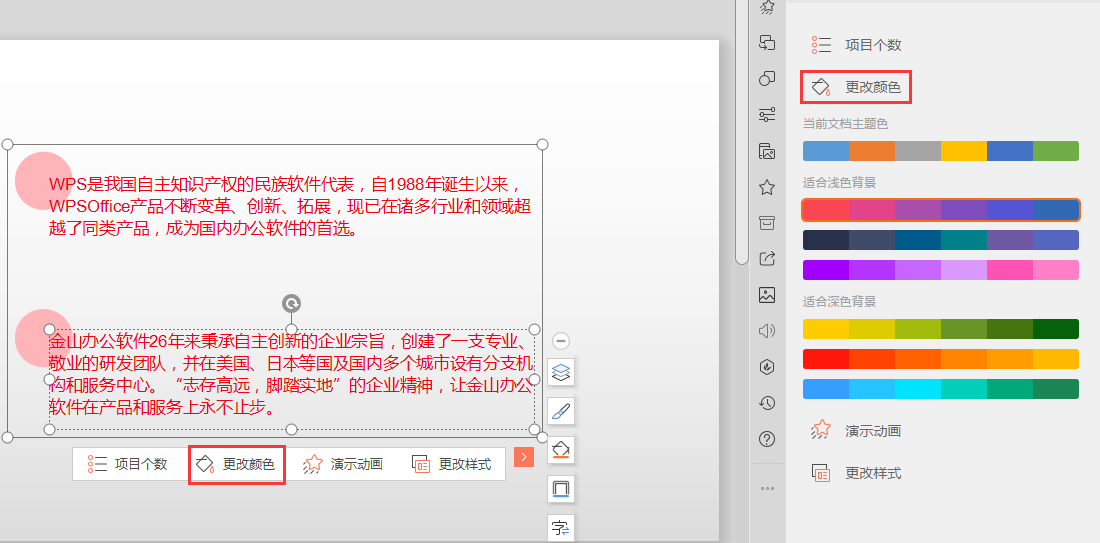Click the star icon of panel 演示动画

(821, 430)
